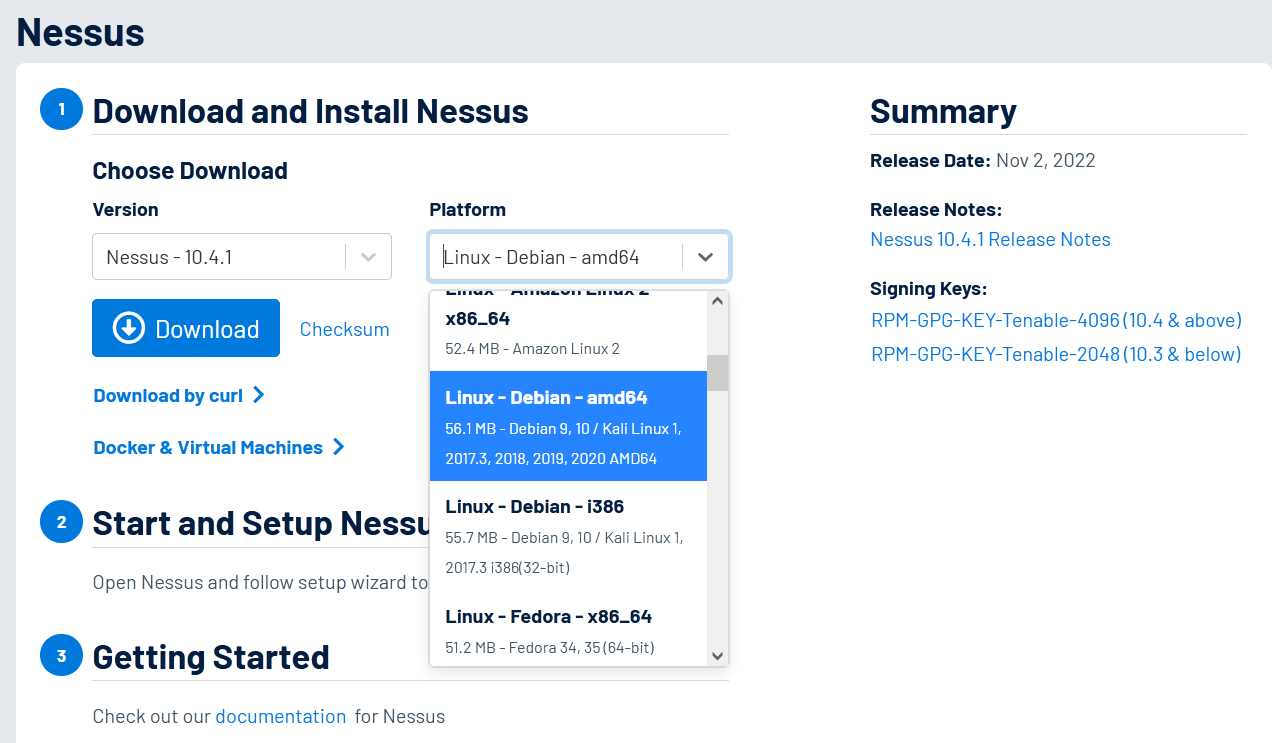Click the text 52.4 MB - Amazon Linux 2
This screenshot has height=743, width=1272.
coord(532,348)
